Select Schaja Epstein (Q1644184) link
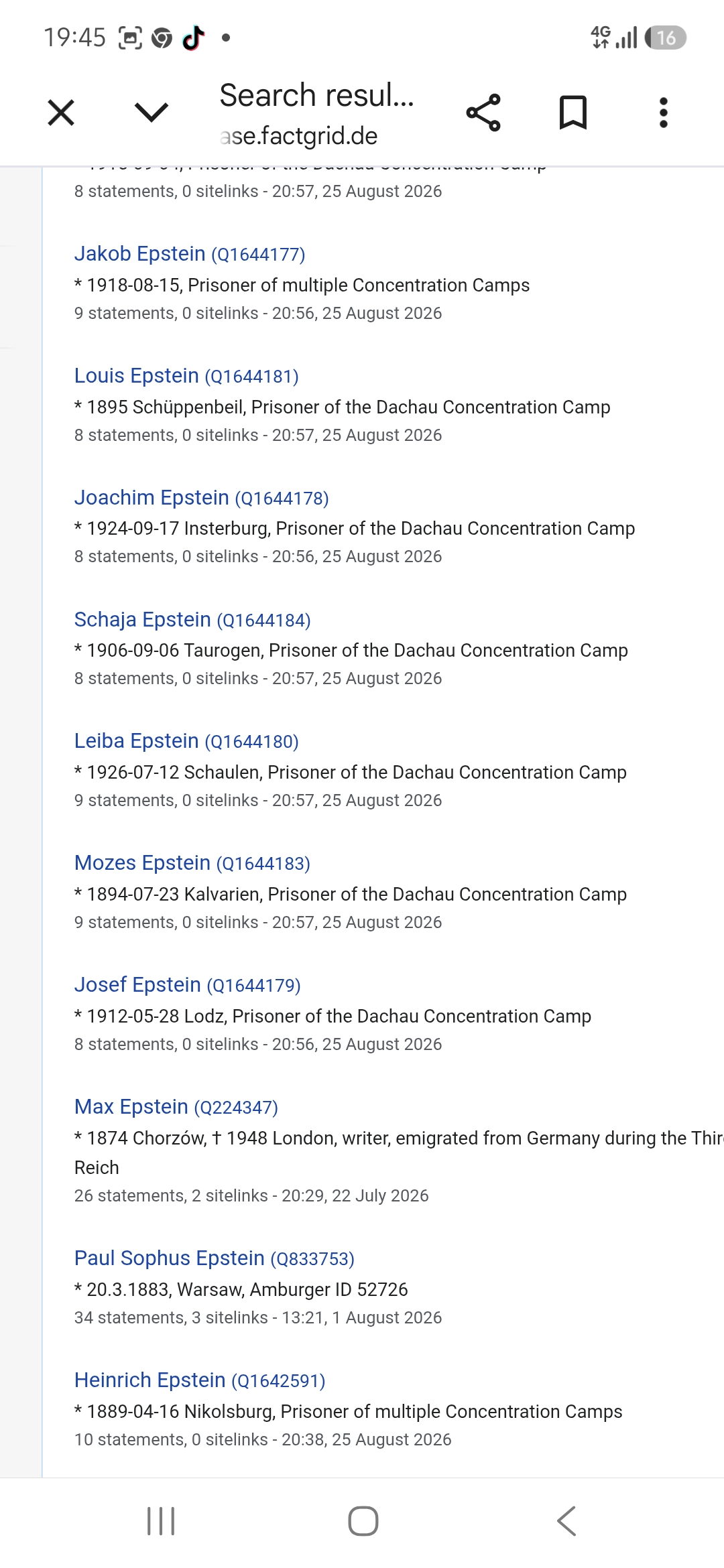724x1568 pixels. 192,620
